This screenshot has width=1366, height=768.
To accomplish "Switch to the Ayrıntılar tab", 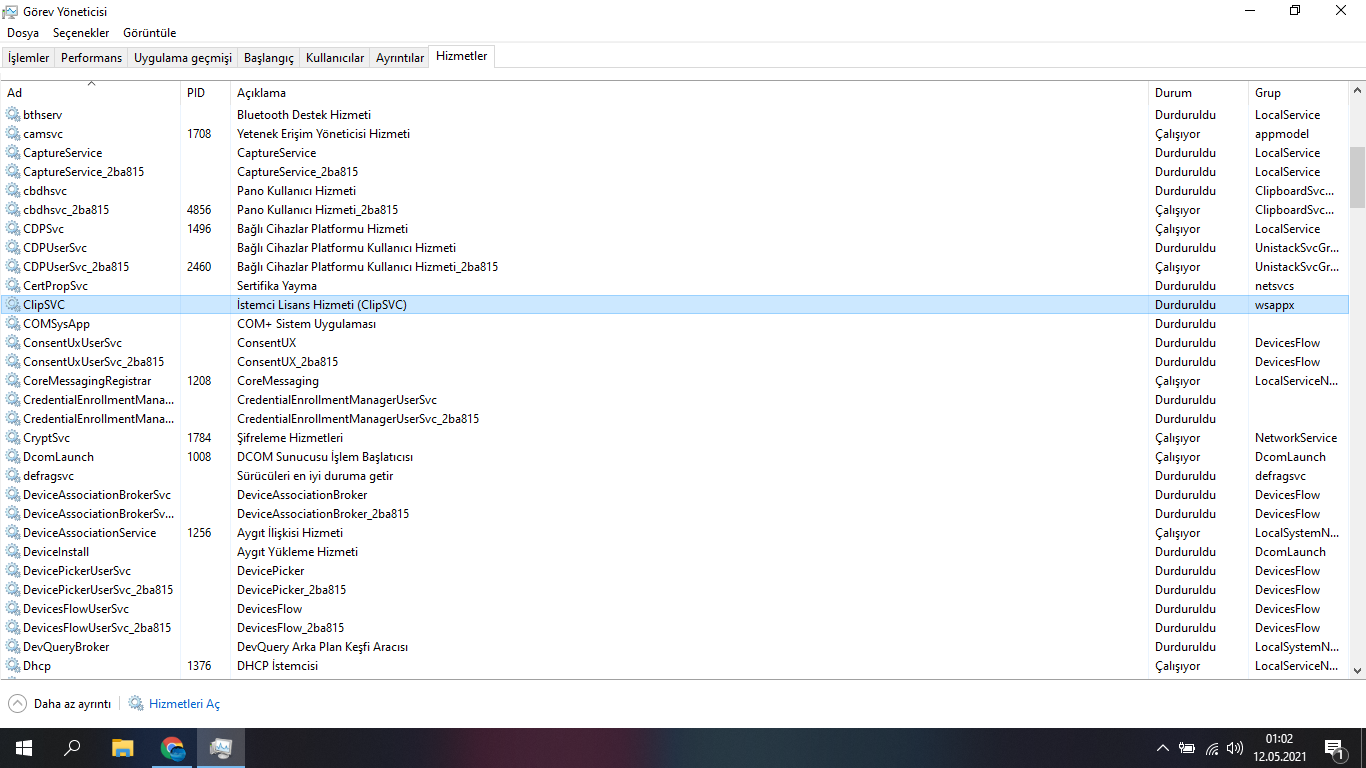I will pyautogui.click(x=400, y=58).
